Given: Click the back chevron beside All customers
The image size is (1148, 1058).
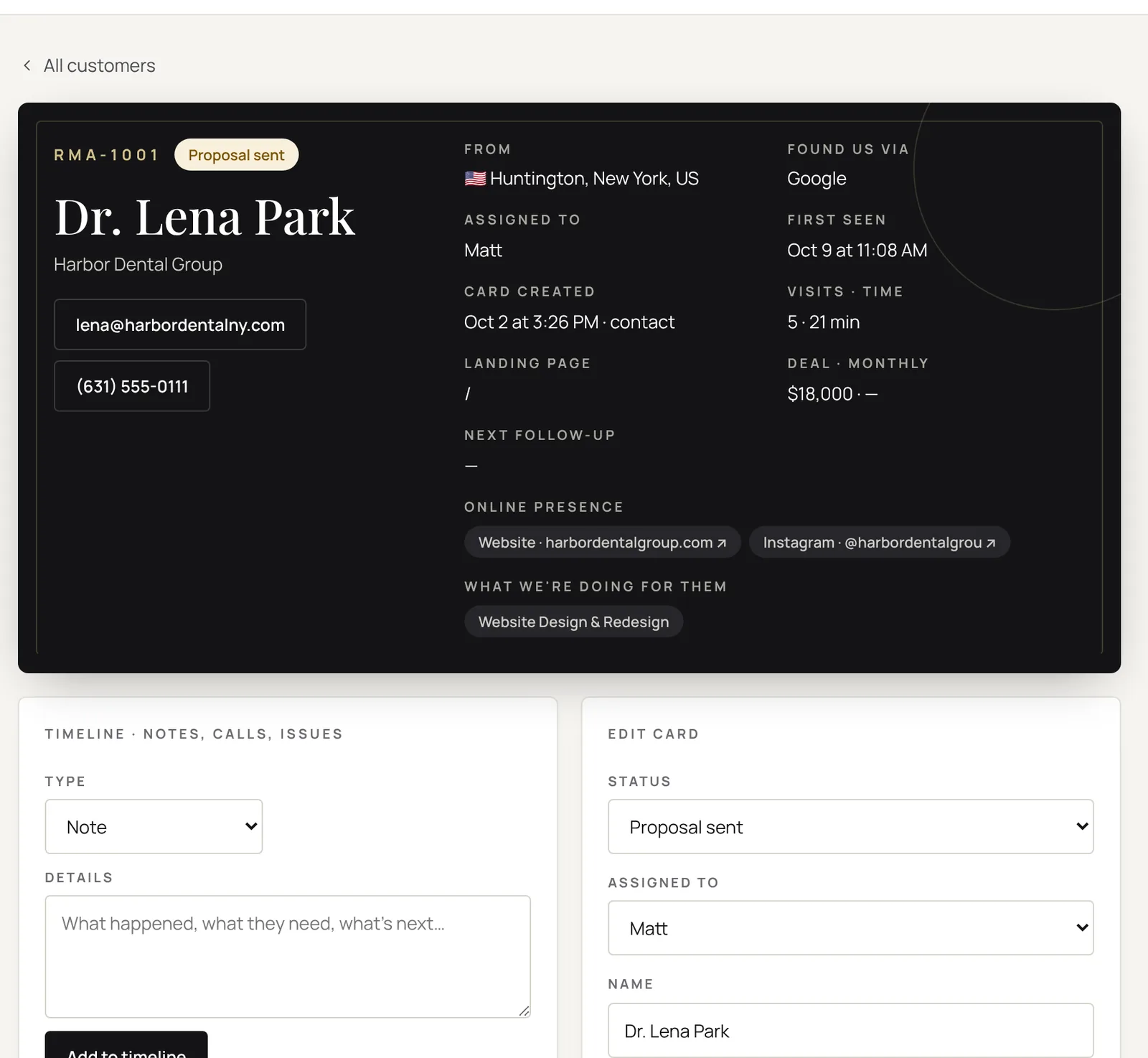Looking at the screenshot, I should pos(27,65).
